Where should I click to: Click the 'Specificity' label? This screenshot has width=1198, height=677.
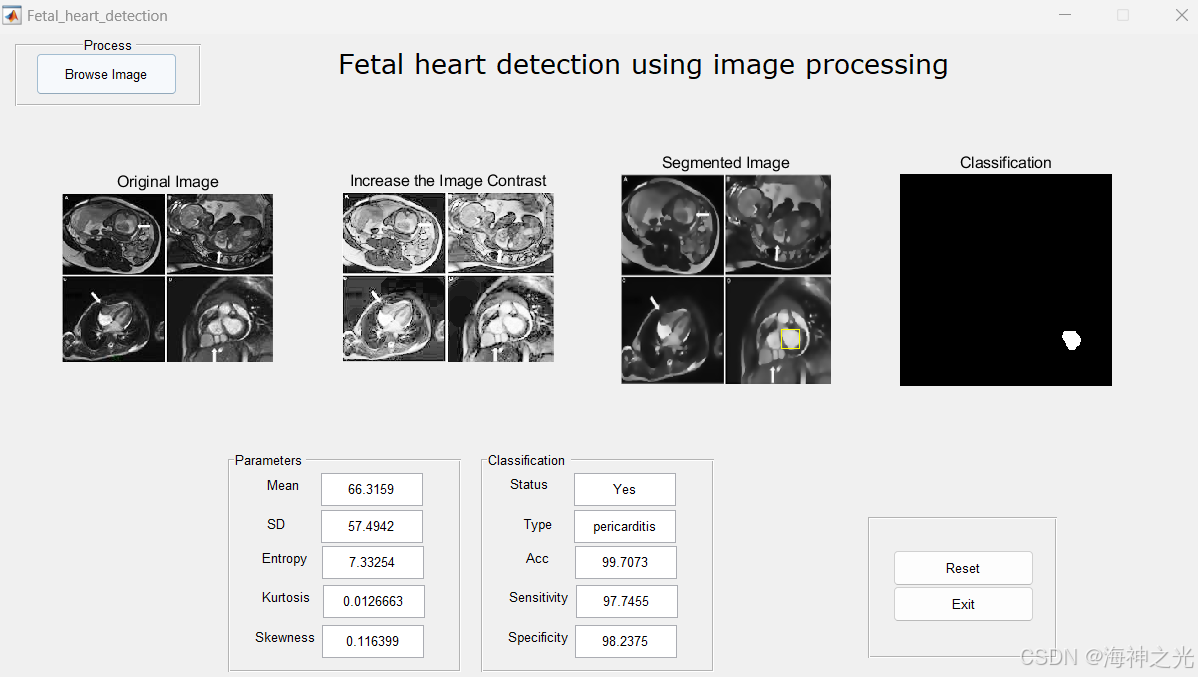(x=538, y=637)
